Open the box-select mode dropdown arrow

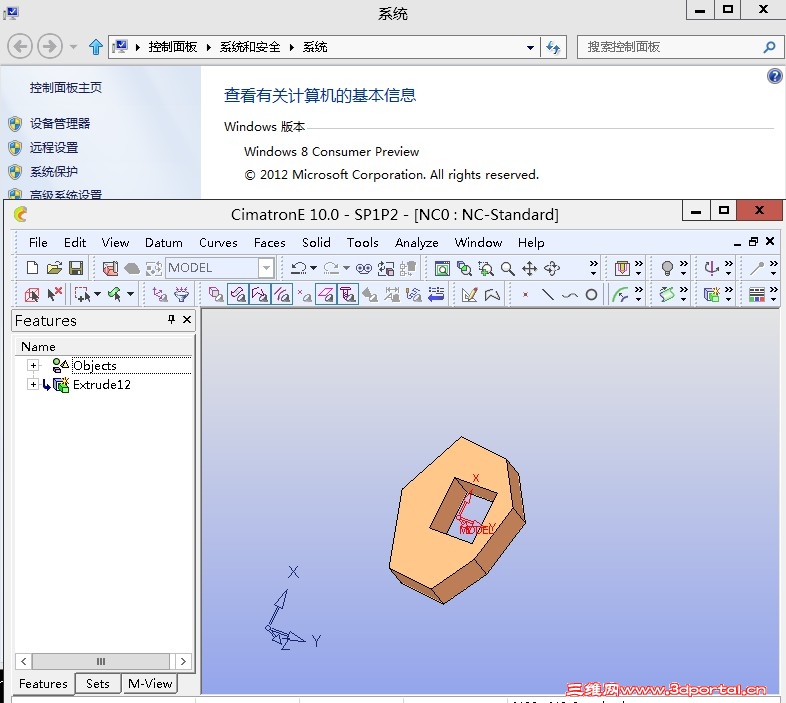pos(97,294)
